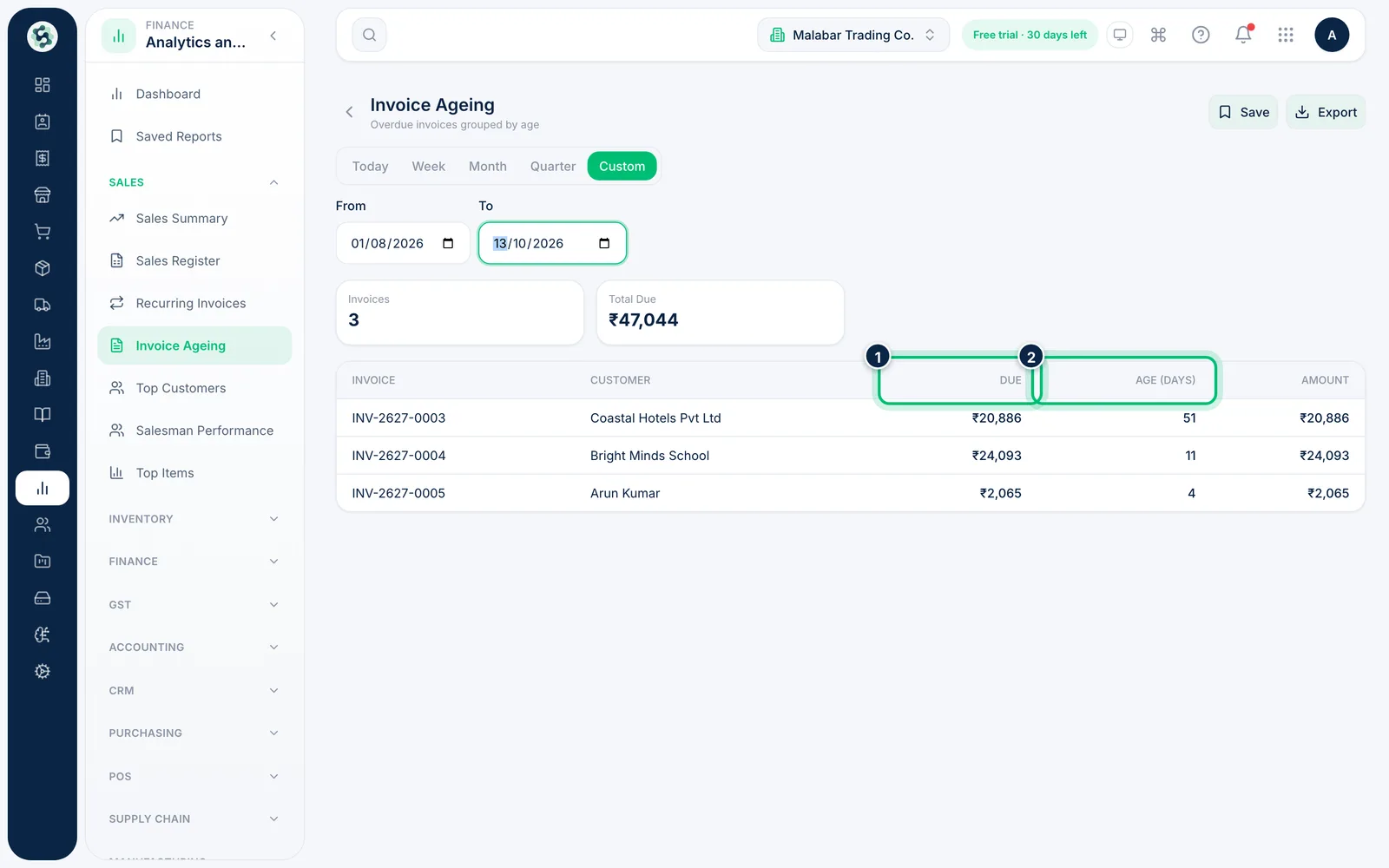Open the To date calendar picker icon
1389x868 pixels.
point(604,243)
